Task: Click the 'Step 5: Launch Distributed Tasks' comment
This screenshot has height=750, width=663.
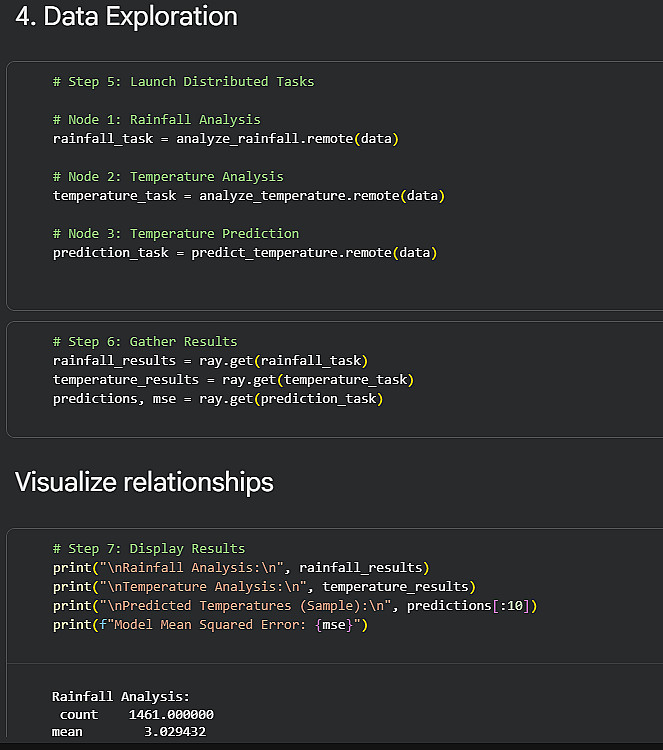Action: point(183,81)
